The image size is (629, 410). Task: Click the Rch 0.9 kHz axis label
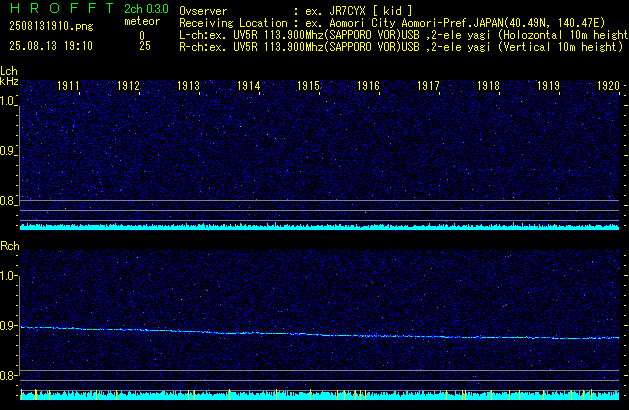[8, 325]
